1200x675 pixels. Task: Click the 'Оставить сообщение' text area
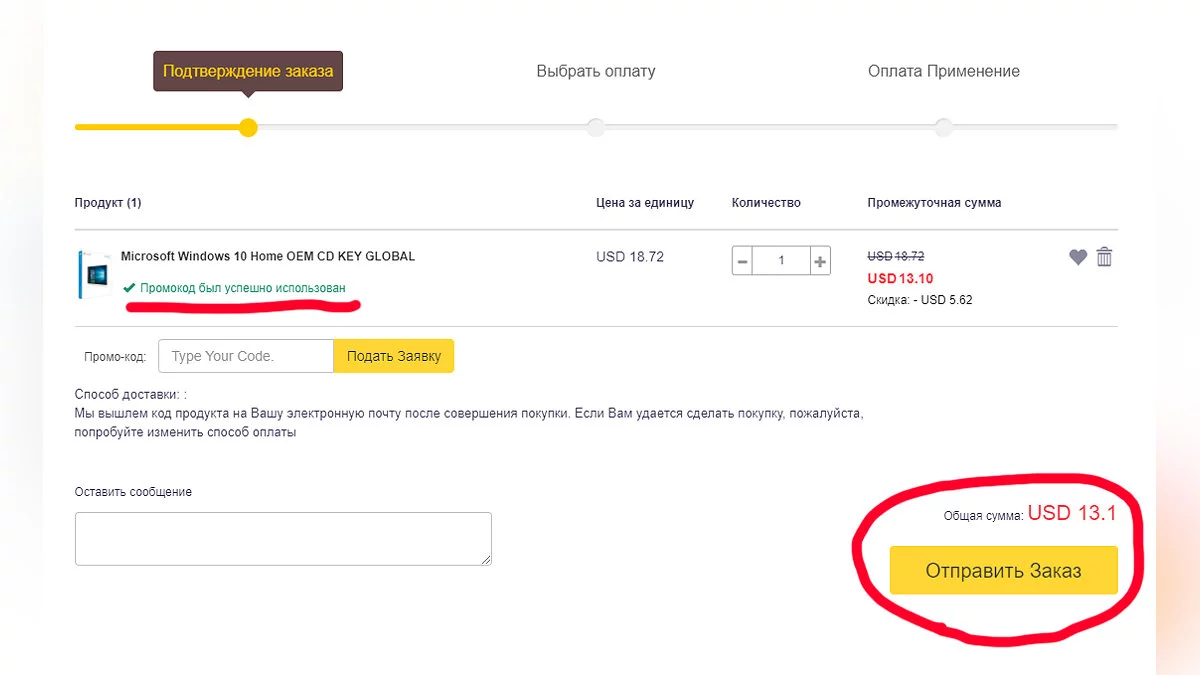point(282,538)
